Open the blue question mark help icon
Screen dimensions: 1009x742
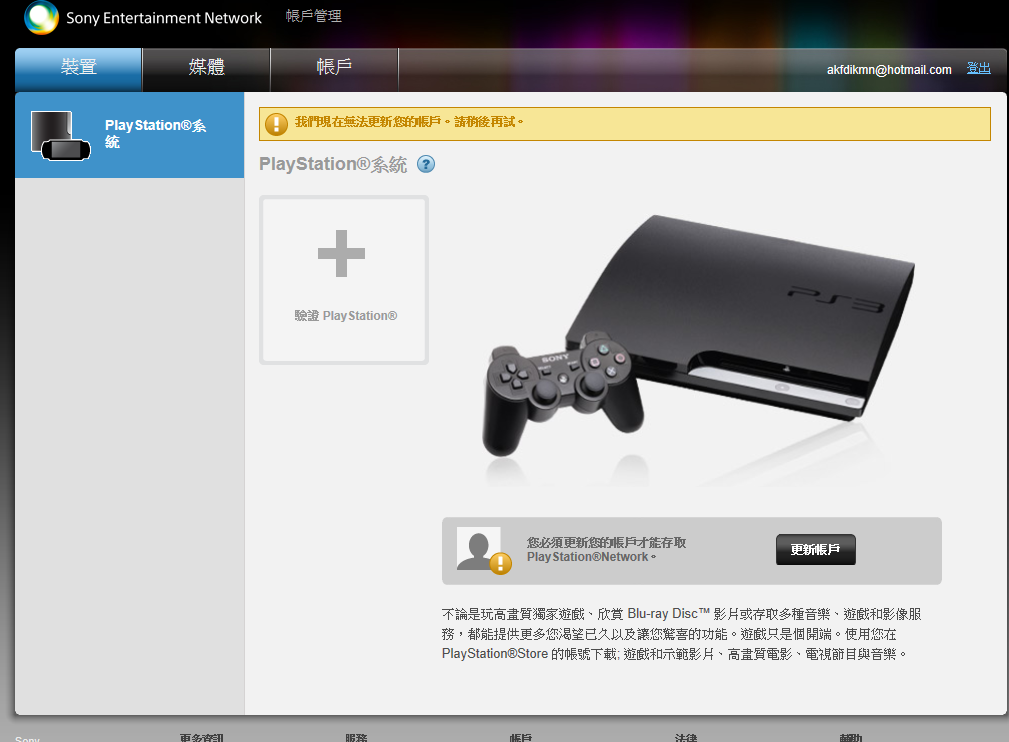click(426, 164)
